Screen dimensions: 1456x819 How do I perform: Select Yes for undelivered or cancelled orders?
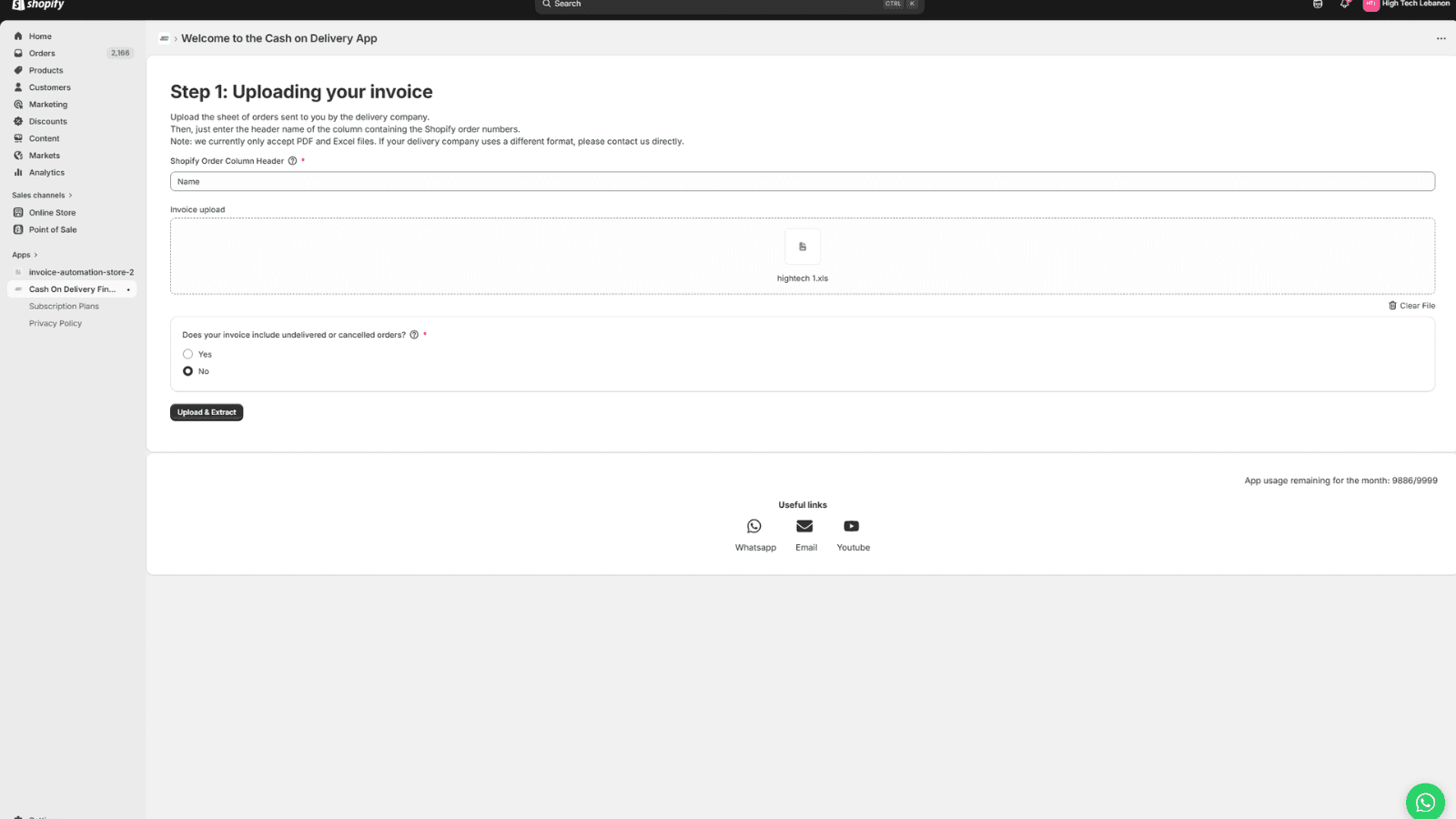(x=188, y=354)
